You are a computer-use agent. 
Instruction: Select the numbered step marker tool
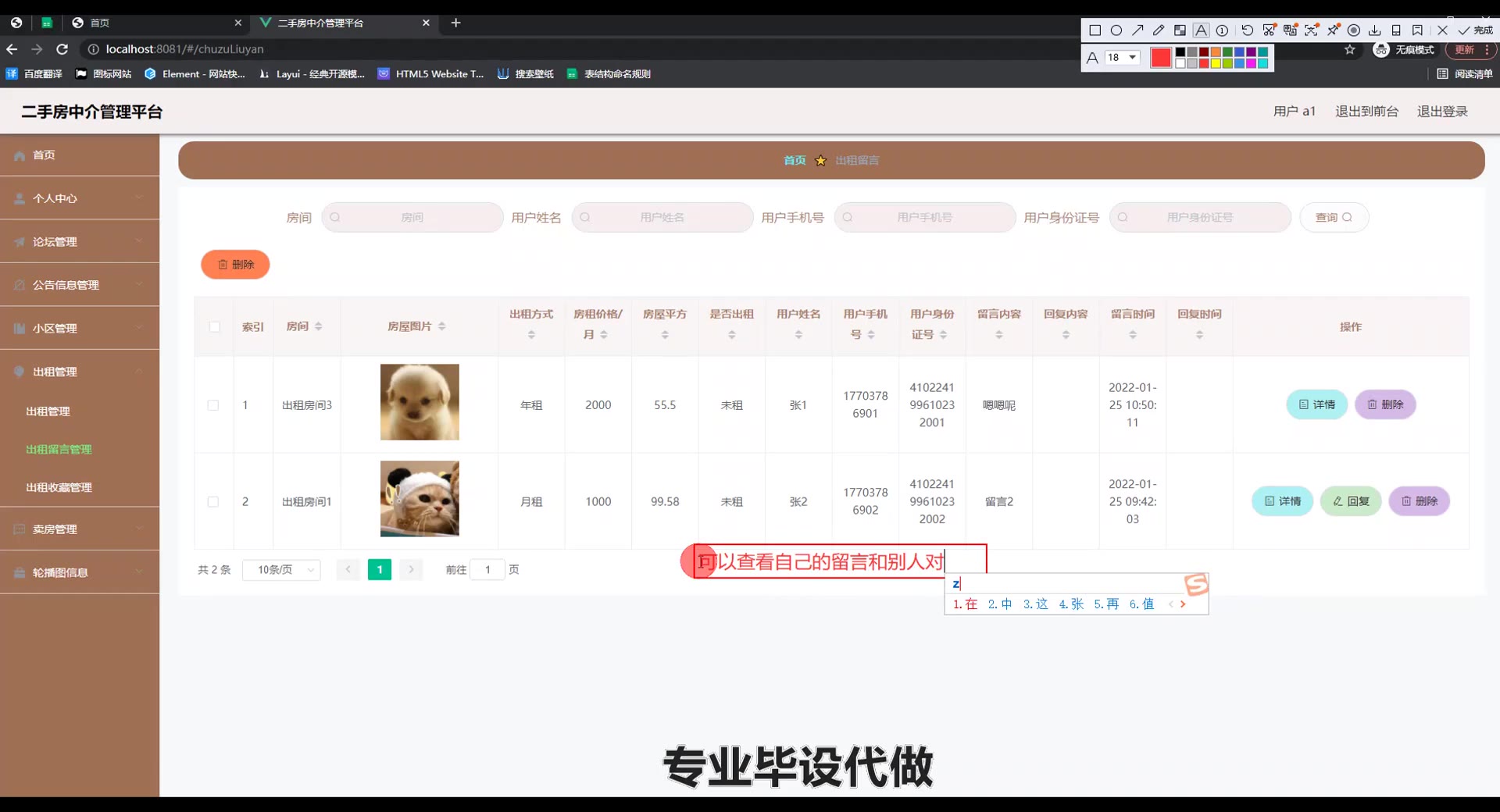tap(1223, 30)
